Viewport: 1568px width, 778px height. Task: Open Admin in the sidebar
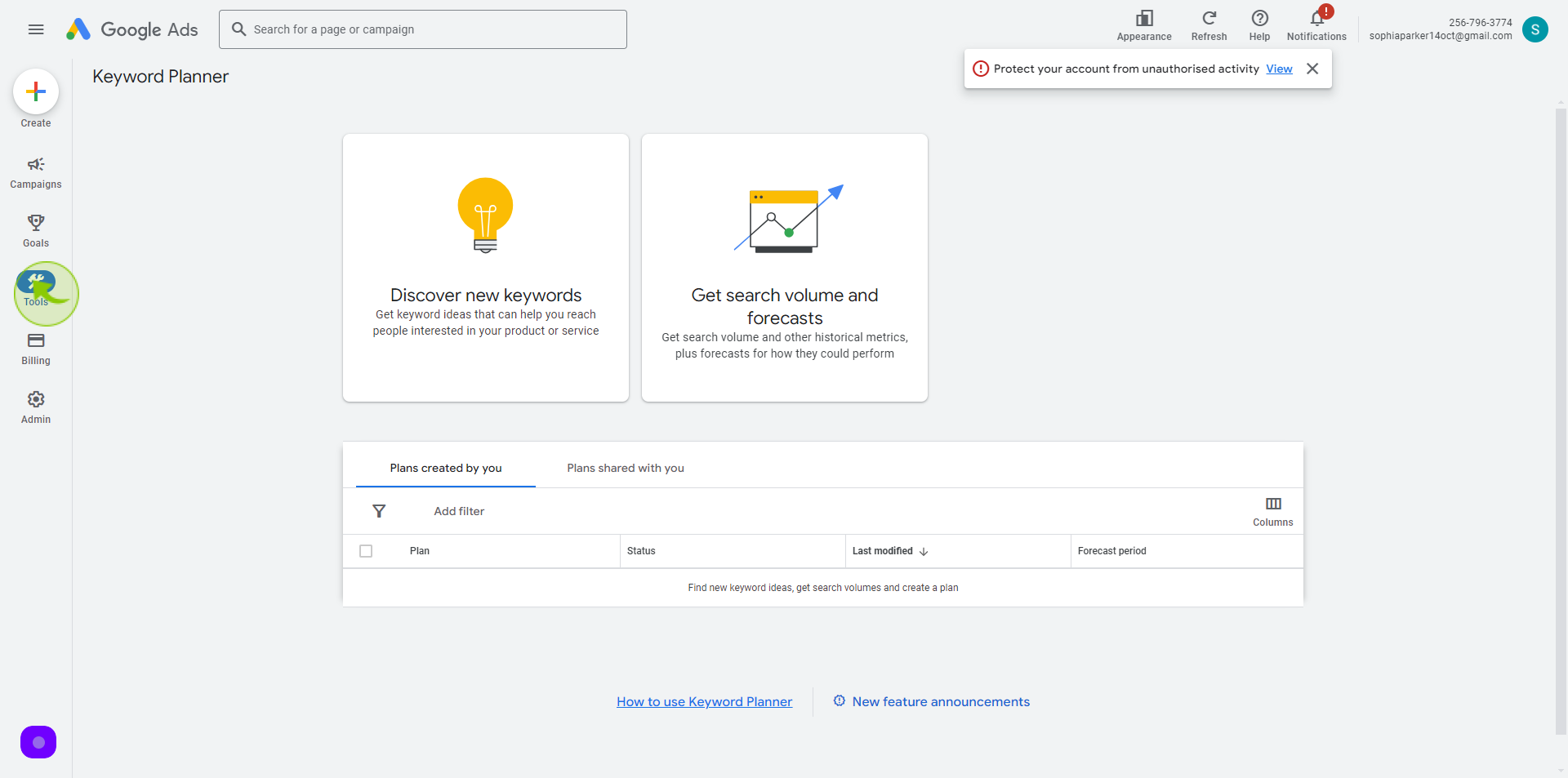36,407
